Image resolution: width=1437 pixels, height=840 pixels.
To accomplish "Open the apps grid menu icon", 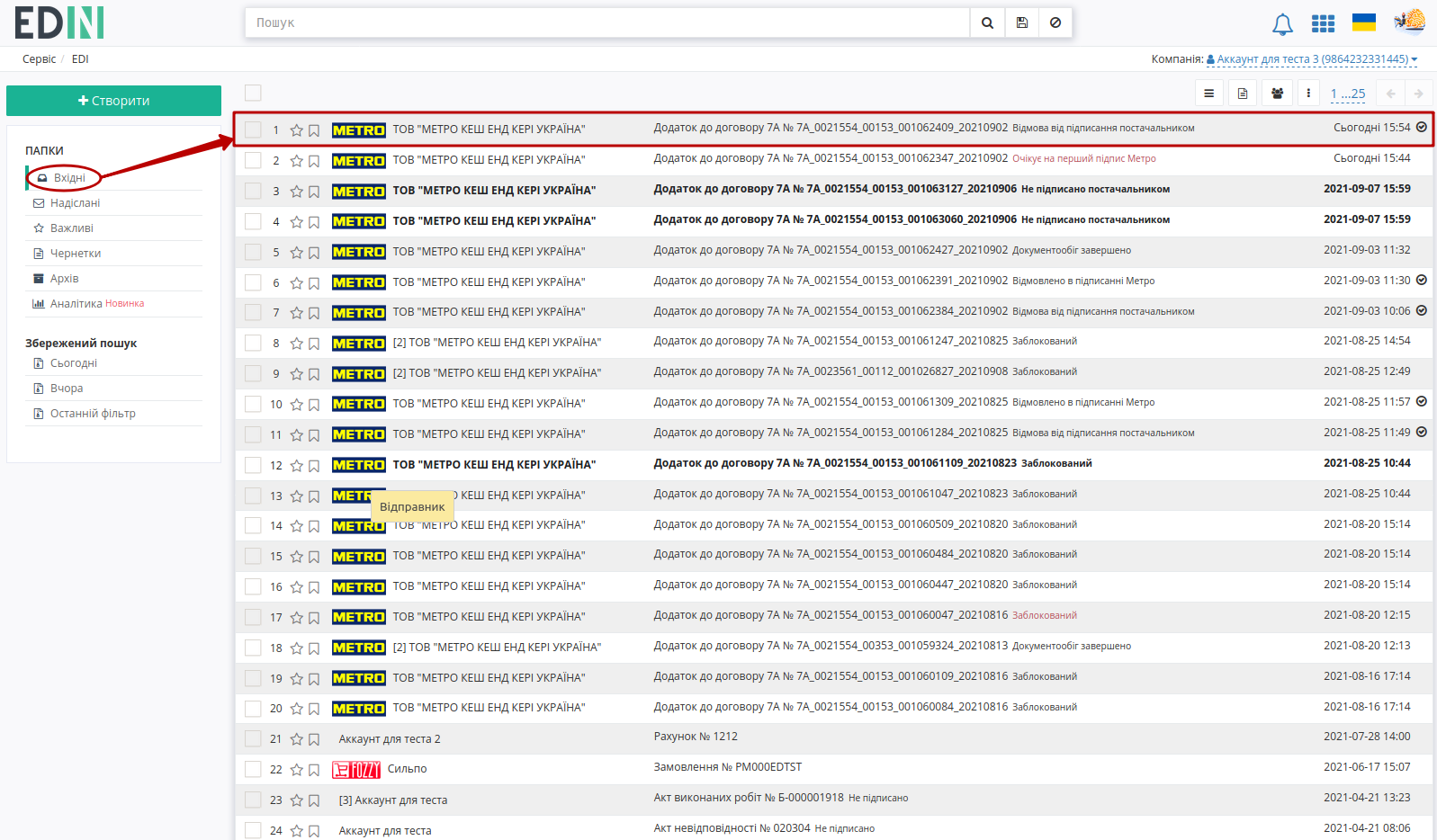I will click(1323, 23).
